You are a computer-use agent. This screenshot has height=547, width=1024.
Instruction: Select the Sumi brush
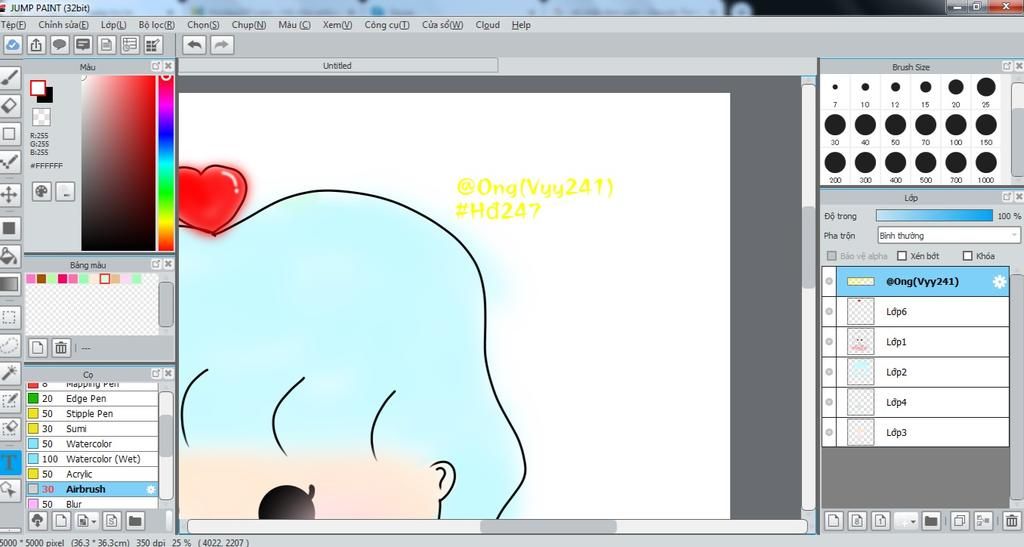click(x=92, y=429)
